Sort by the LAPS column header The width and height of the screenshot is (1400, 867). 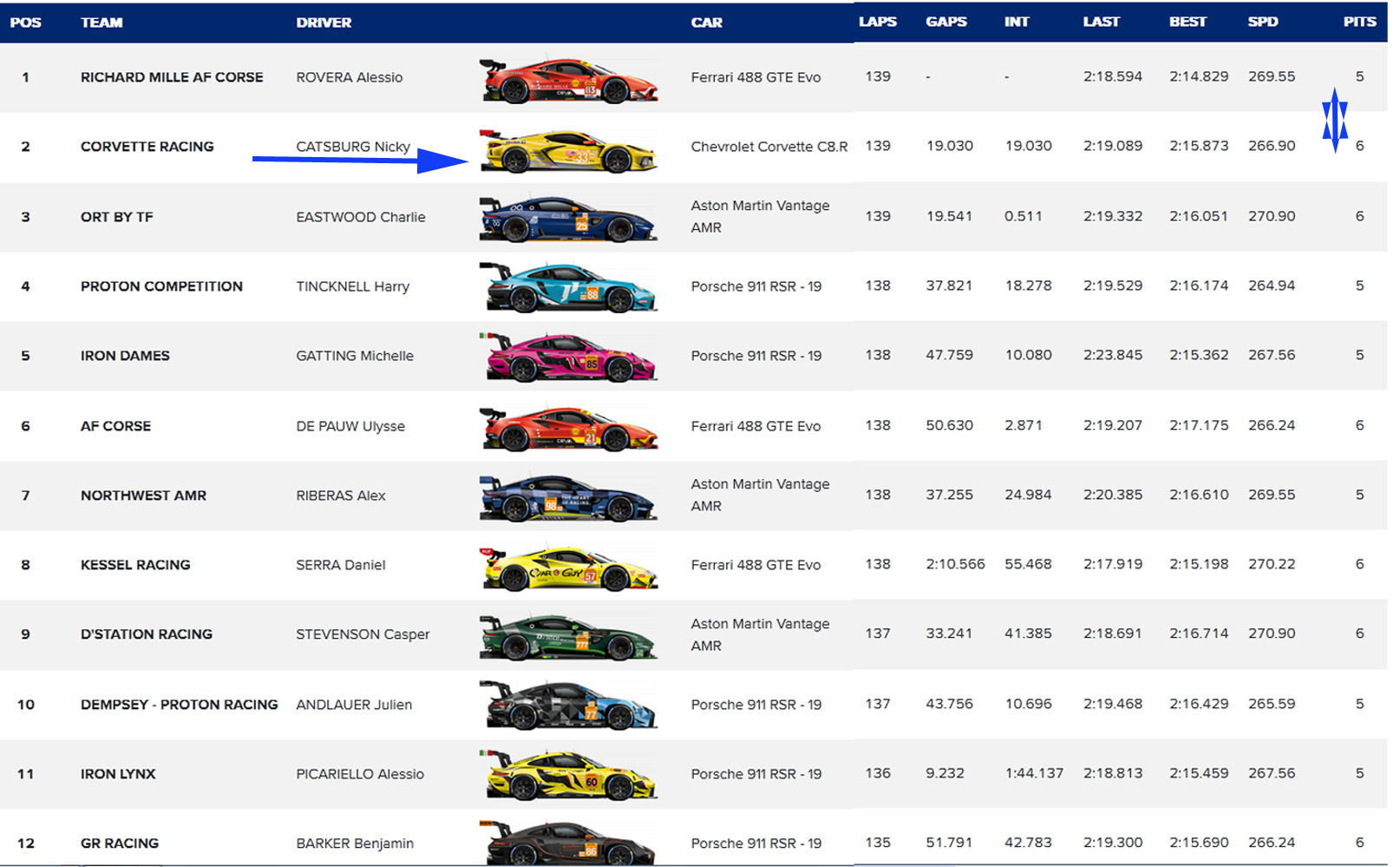[877, 22]
